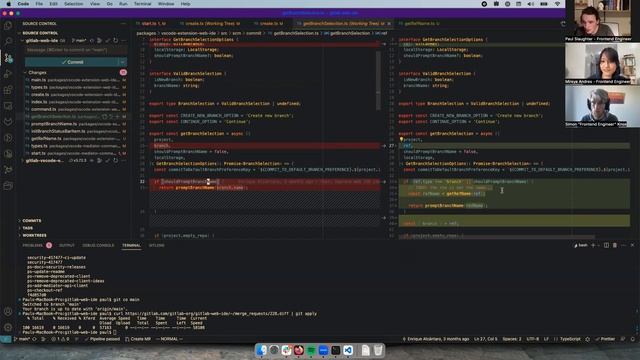Click the Commit button
Screen dimensions: 640x360
click(x=72, y=62)
